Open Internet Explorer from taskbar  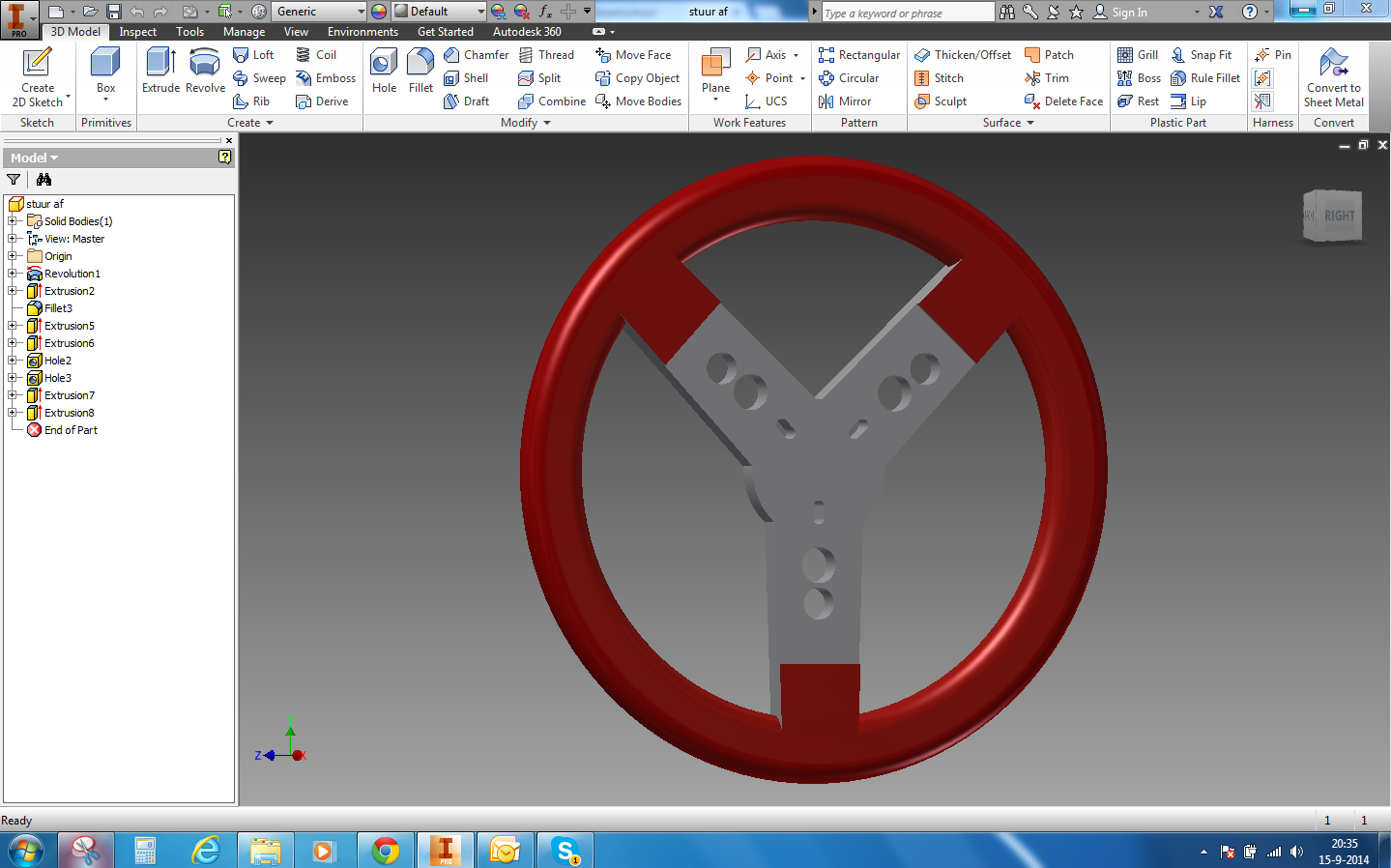pos(206,851)
